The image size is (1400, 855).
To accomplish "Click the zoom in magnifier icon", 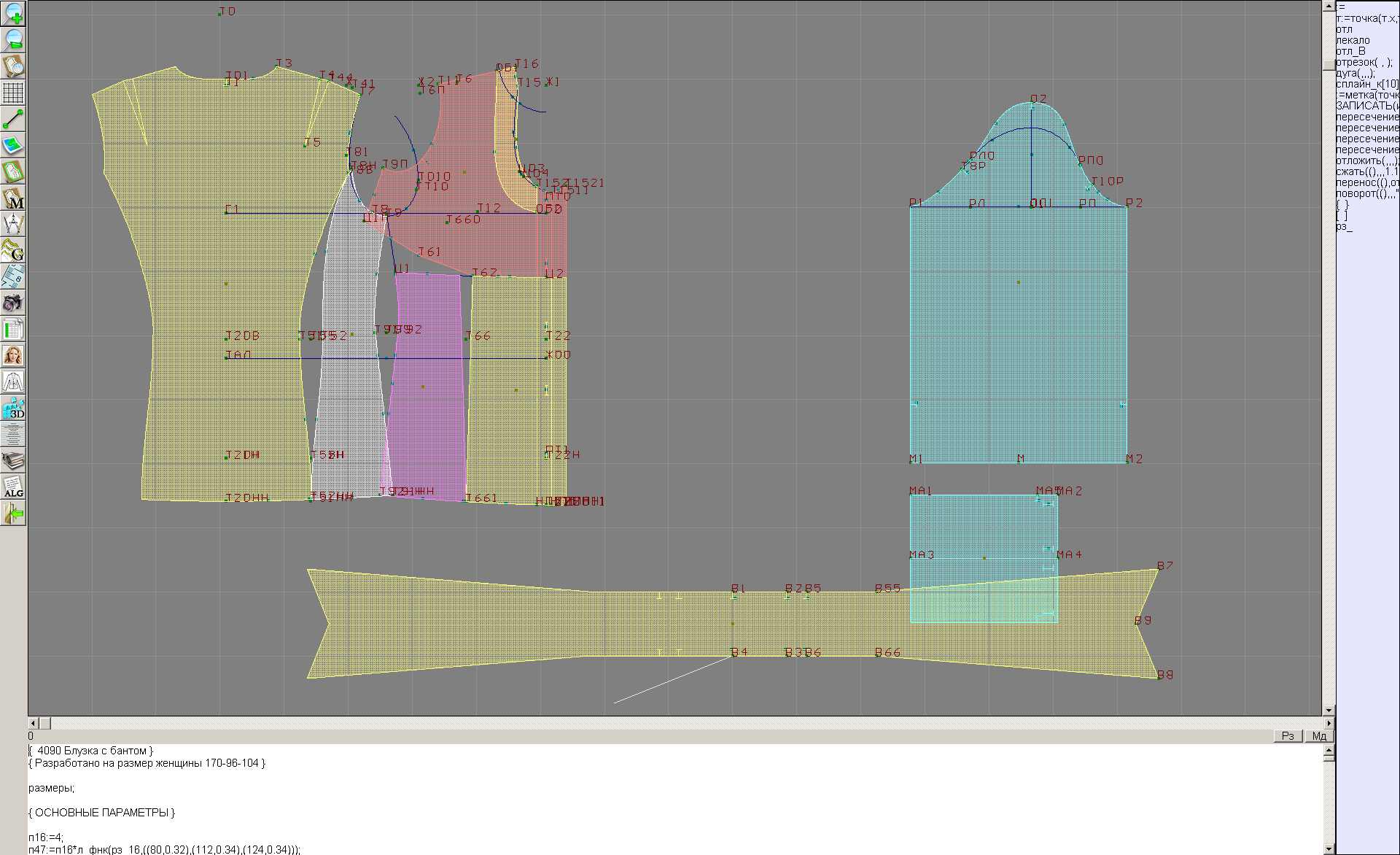I will point(13,13).
